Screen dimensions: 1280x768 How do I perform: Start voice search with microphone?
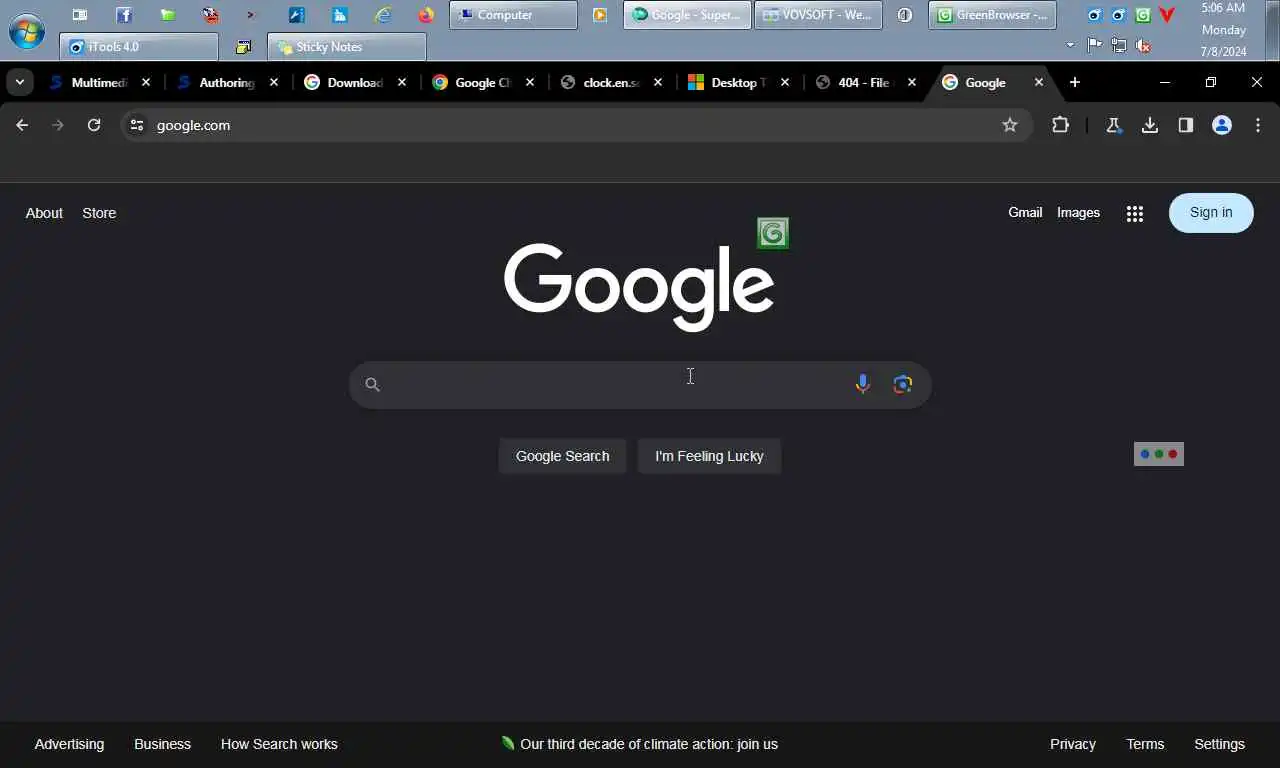pyautogui.click(x=863, y=384)
